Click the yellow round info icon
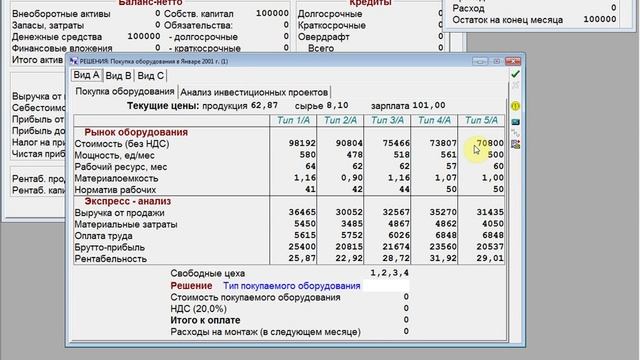Image resolution: width=640 pixels, height=360 pixels. point(516,106)
